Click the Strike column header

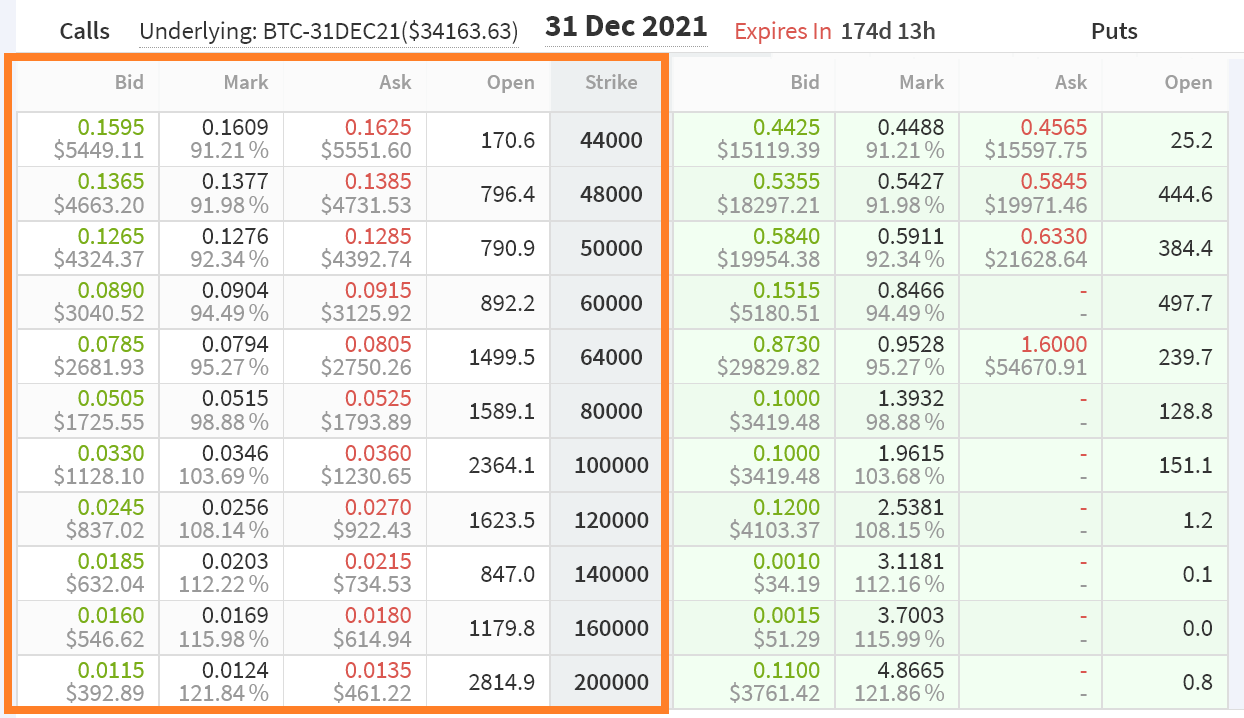610,83
